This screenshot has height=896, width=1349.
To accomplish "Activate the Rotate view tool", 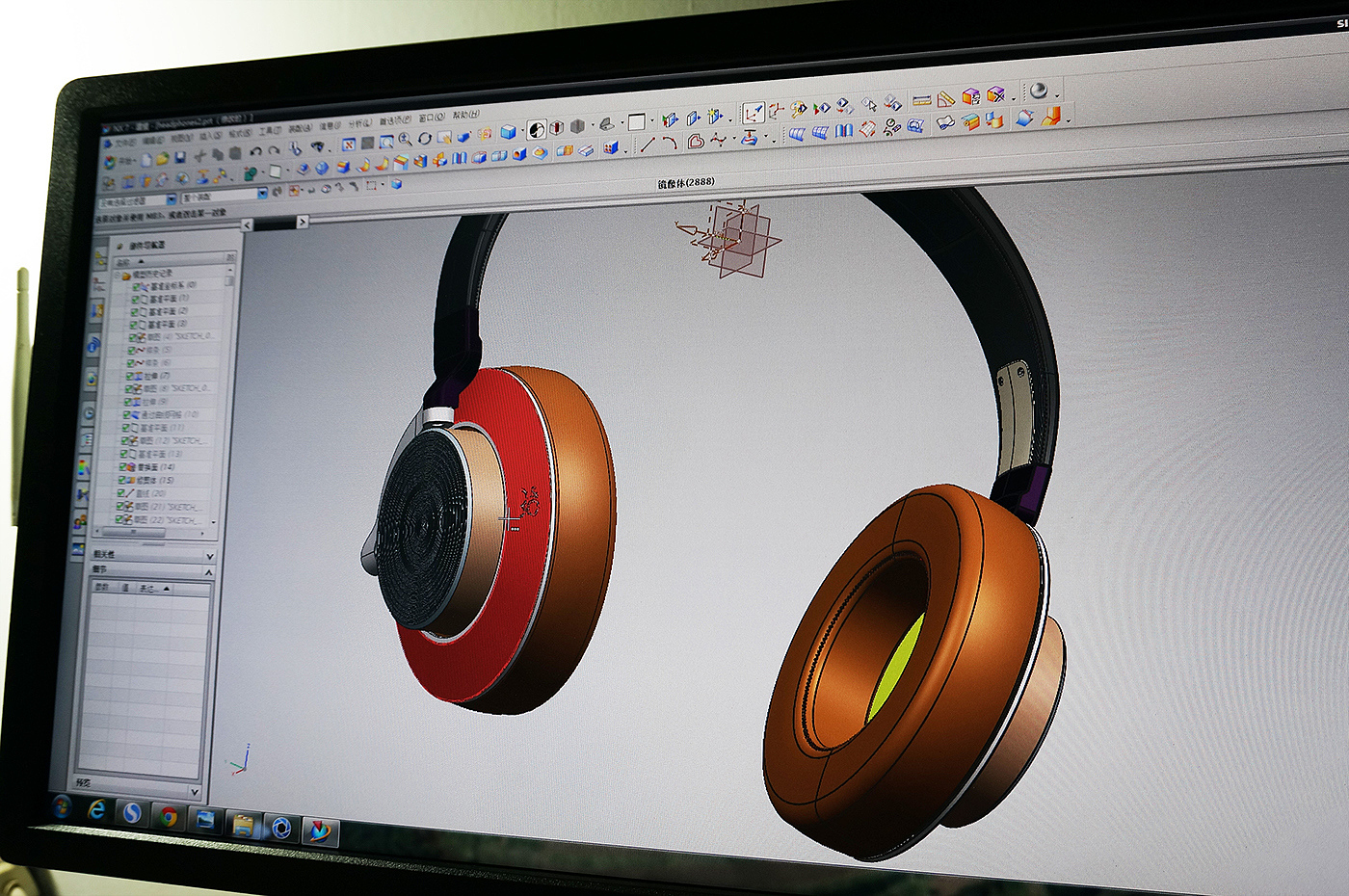I will [x=424, y=138].
